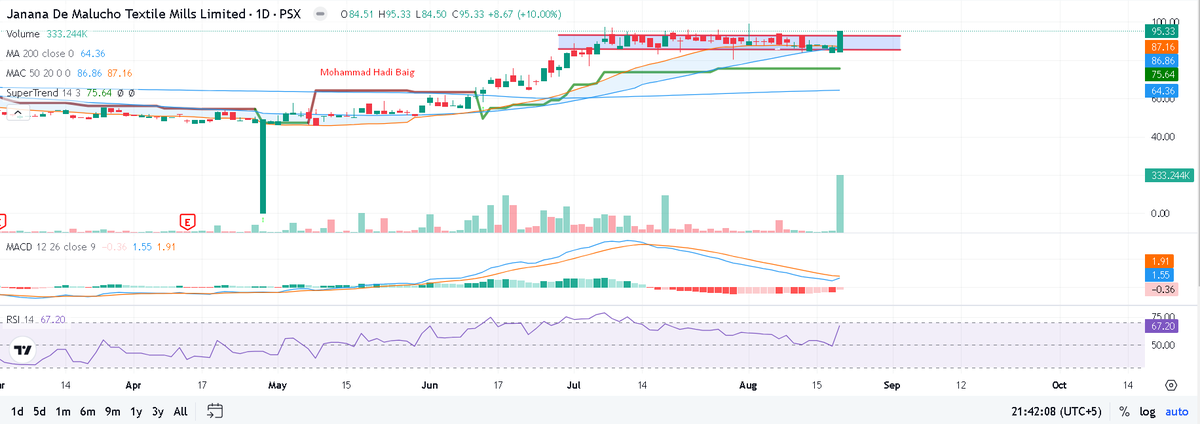The height and width of the screenshot is (424, 1200).
Task: Open the Go to date calendar icon
Action: pos(214,411)
